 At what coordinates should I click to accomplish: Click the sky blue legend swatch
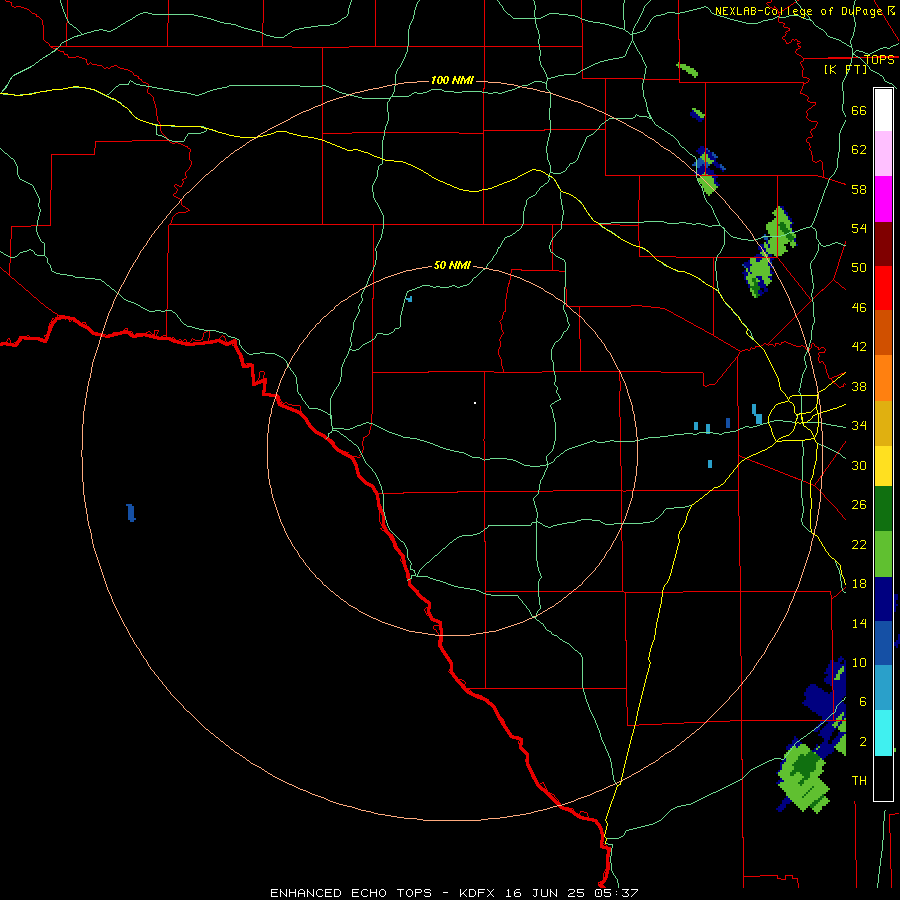tap(883, 688)
